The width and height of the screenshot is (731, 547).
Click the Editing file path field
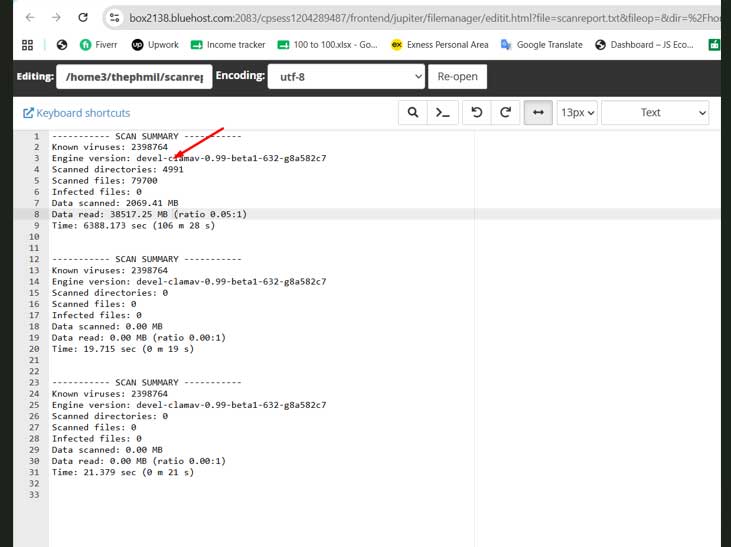coord(134,76)
